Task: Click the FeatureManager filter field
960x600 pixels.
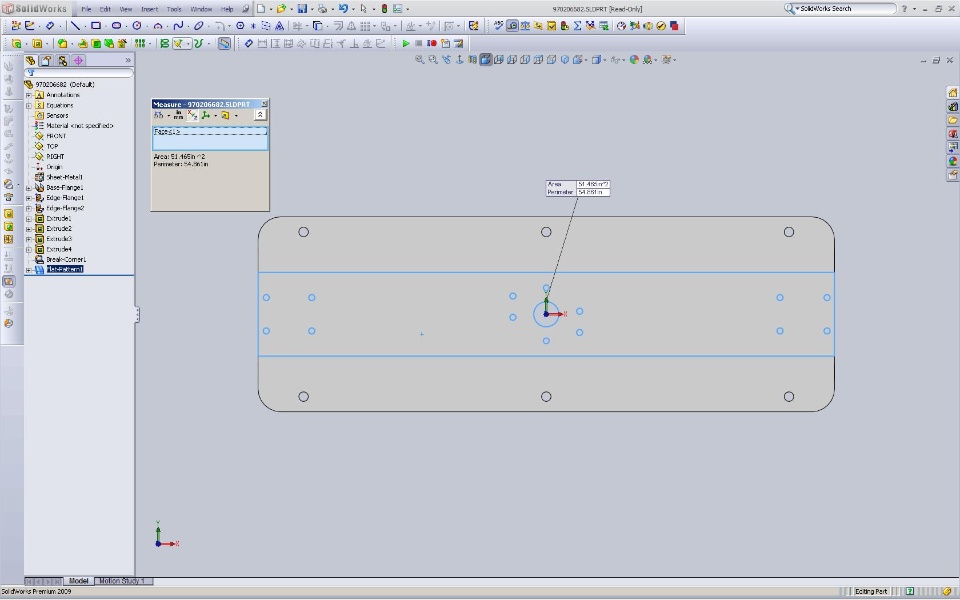Action: coord(79,73)
